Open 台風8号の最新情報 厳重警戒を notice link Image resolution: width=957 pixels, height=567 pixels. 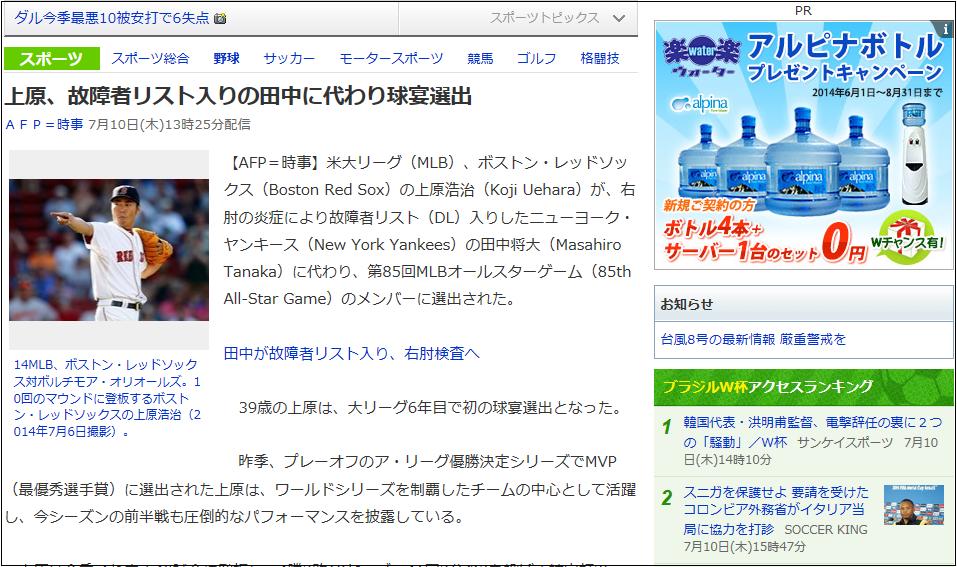[x=753, y=339]
